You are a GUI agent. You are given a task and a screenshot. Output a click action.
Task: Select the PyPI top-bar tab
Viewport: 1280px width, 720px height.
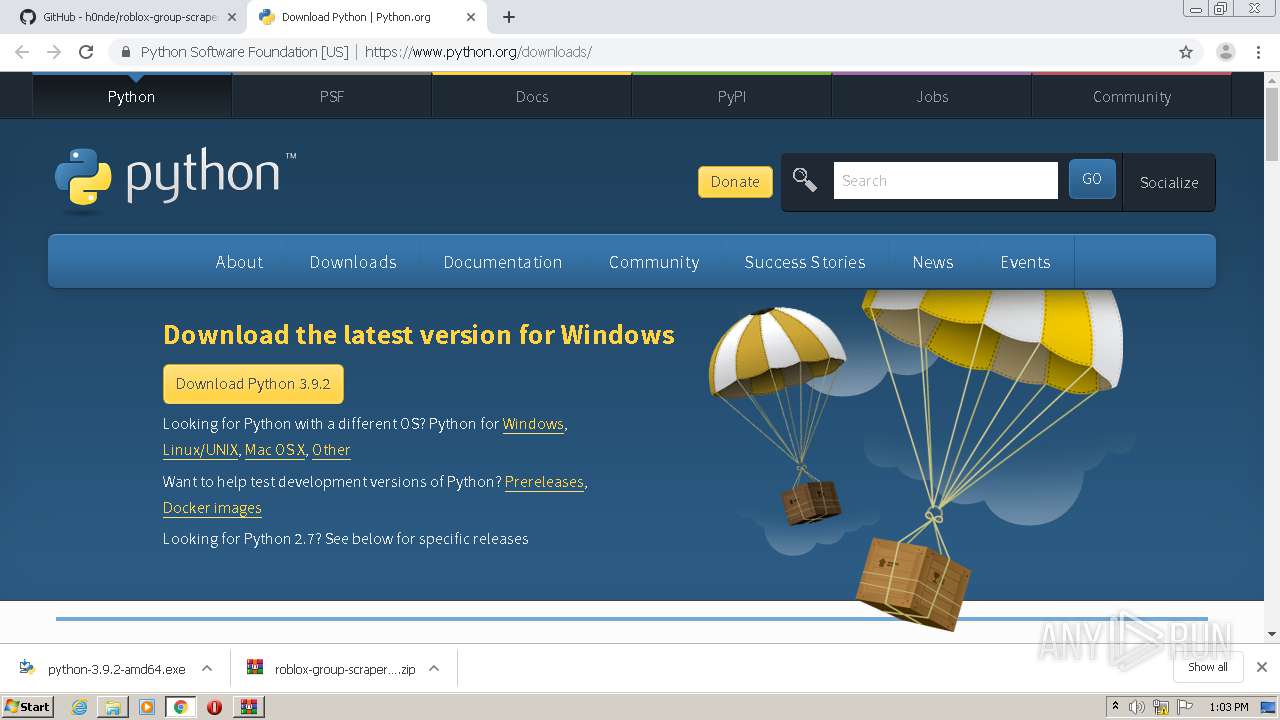pos(732,96)
